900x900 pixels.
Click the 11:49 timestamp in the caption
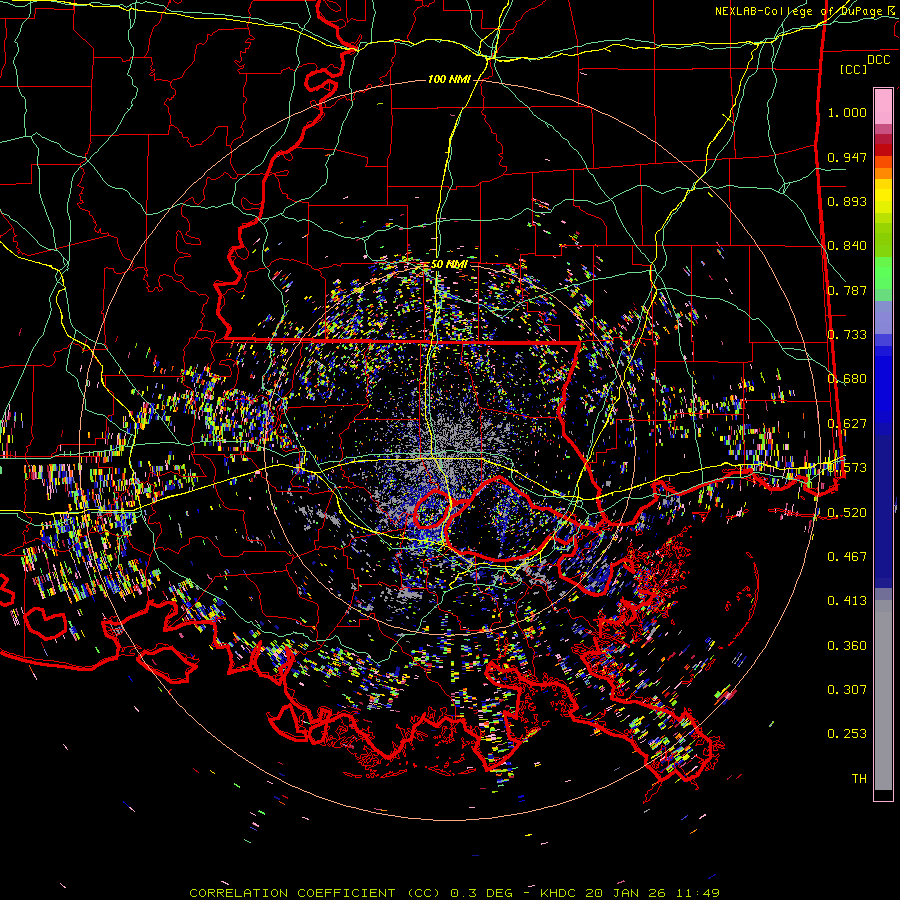point(698,893)
